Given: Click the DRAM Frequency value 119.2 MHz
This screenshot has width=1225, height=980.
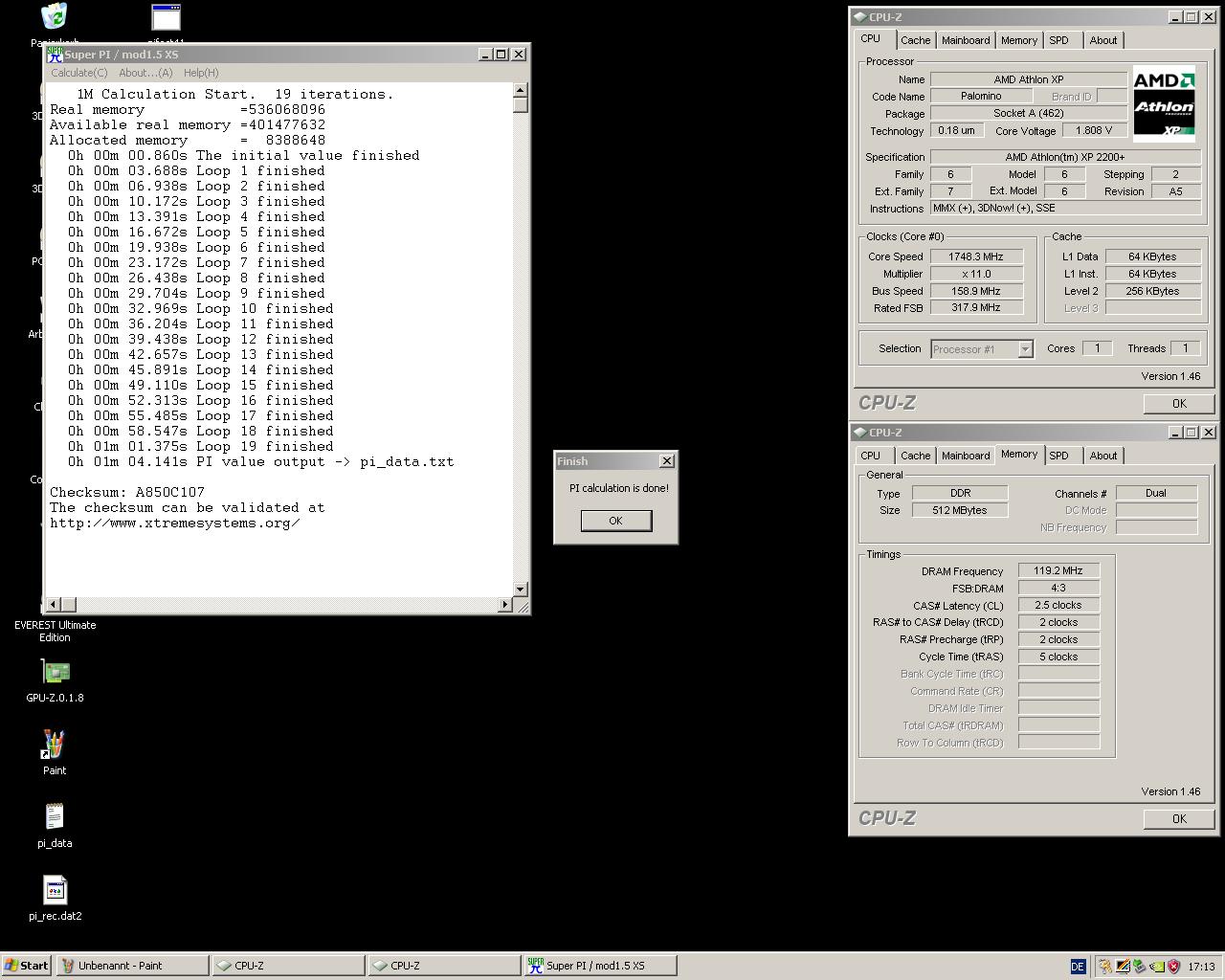Looking at the screenshot, I should [1058, 570].
